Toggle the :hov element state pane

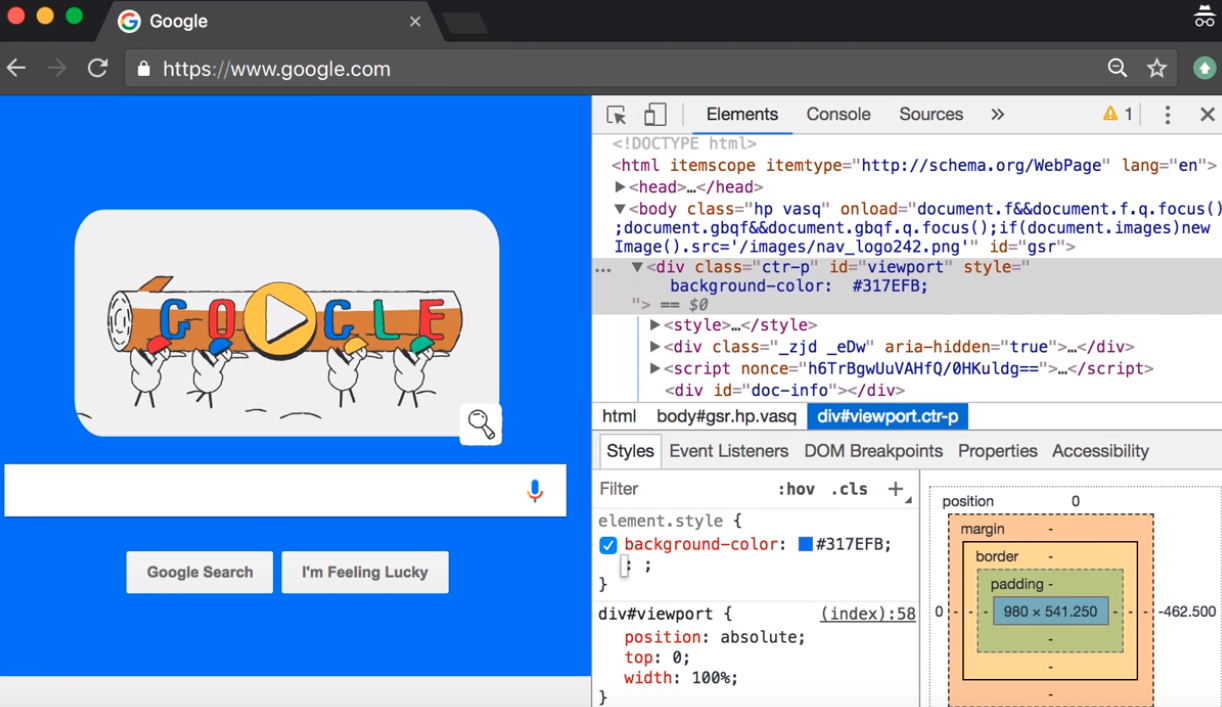[796, 489]
